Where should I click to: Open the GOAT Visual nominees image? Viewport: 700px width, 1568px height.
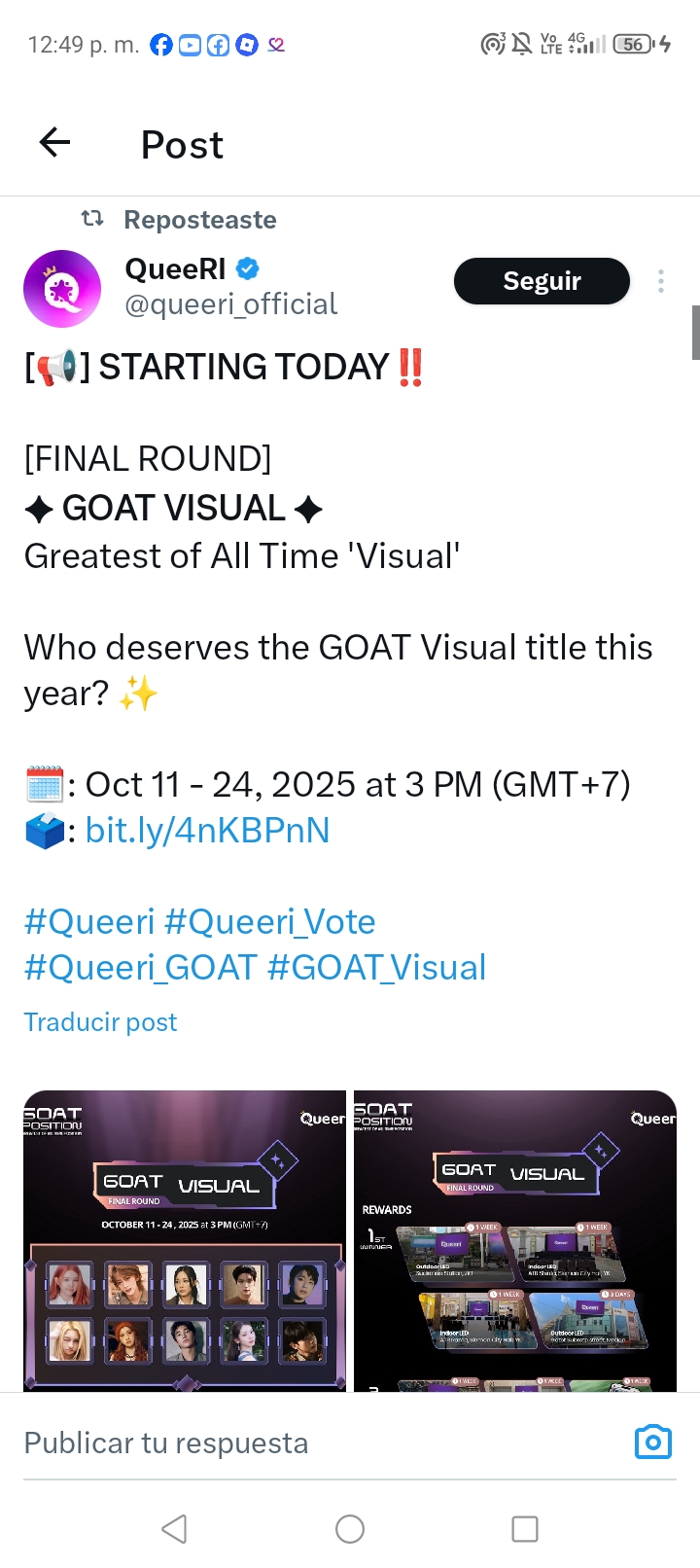click(x=185, y=1240)
